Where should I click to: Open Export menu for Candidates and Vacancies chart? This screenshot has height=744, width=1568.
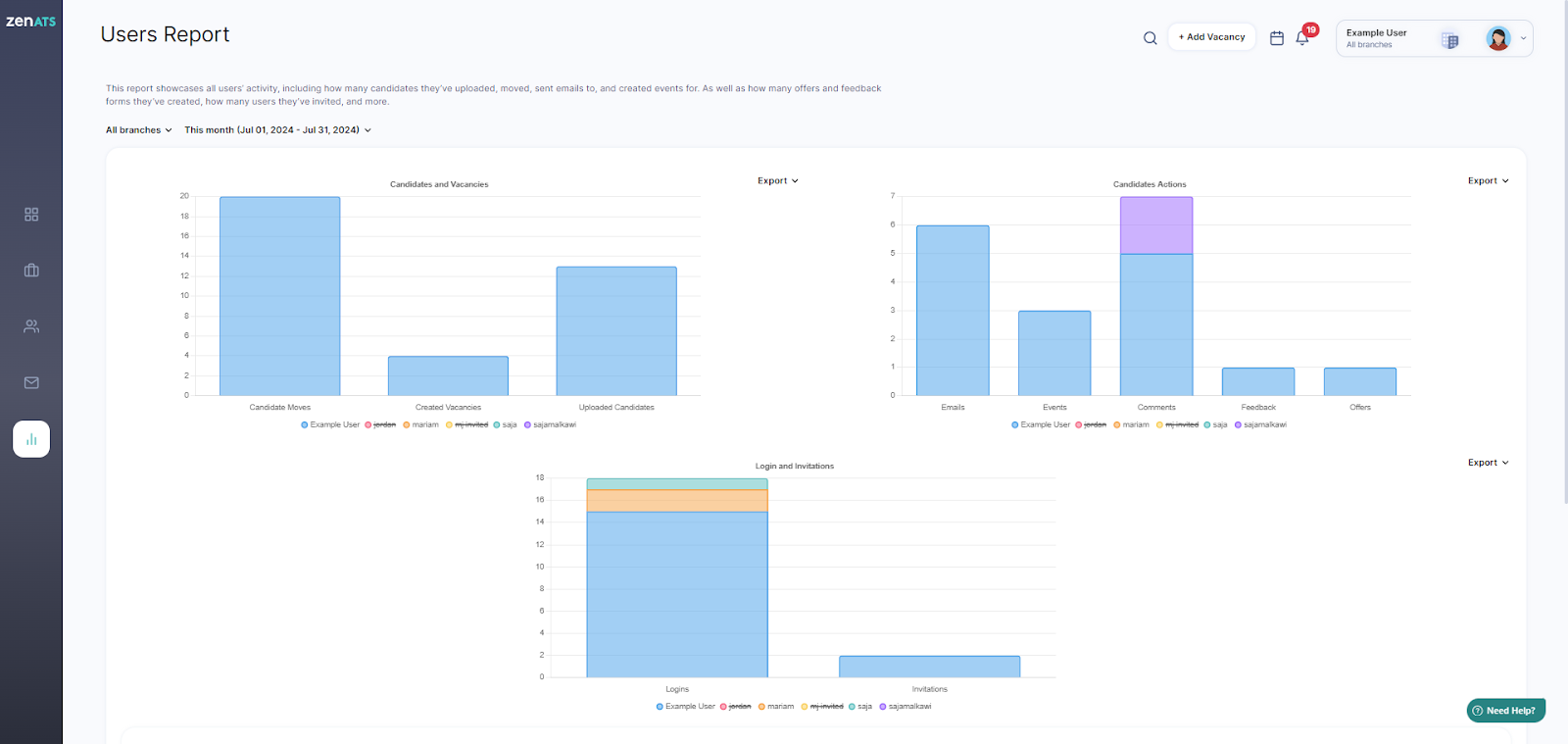tap(778, 181)
